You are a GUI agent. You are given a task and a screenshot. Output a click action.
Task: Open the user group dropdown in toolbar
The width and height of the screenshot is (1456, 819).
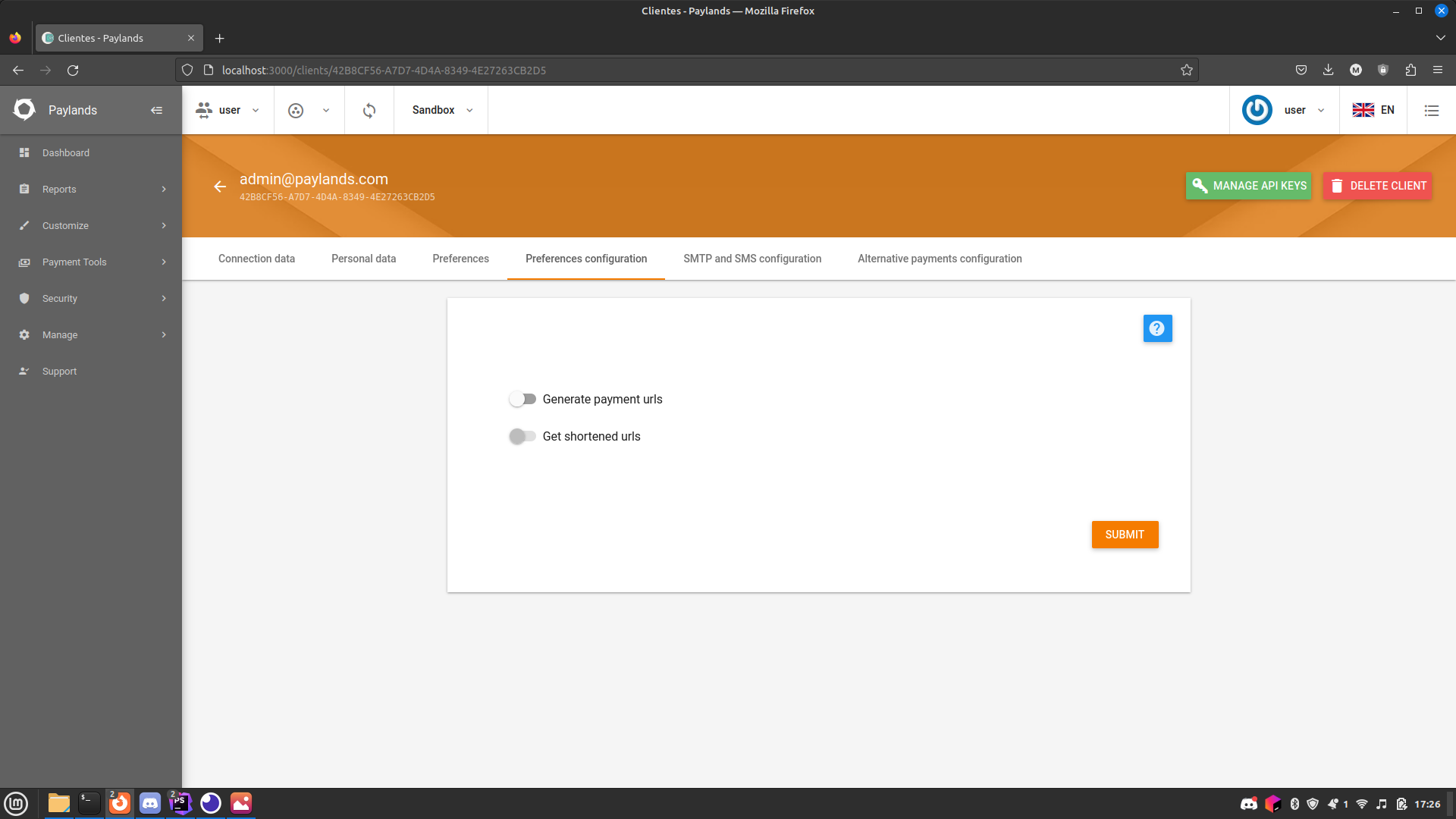pyautogui.click(x=227, y=110)
